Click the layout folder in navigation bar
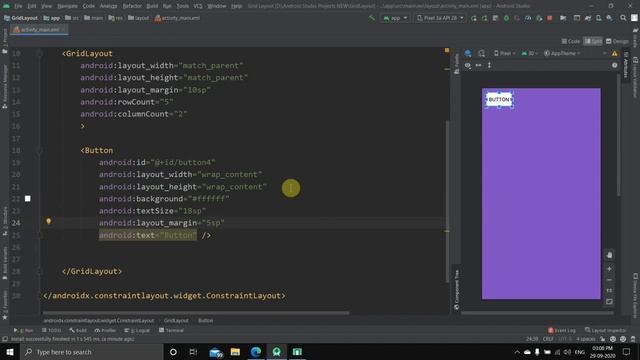640x360 pixels. (x=138, y=18)
